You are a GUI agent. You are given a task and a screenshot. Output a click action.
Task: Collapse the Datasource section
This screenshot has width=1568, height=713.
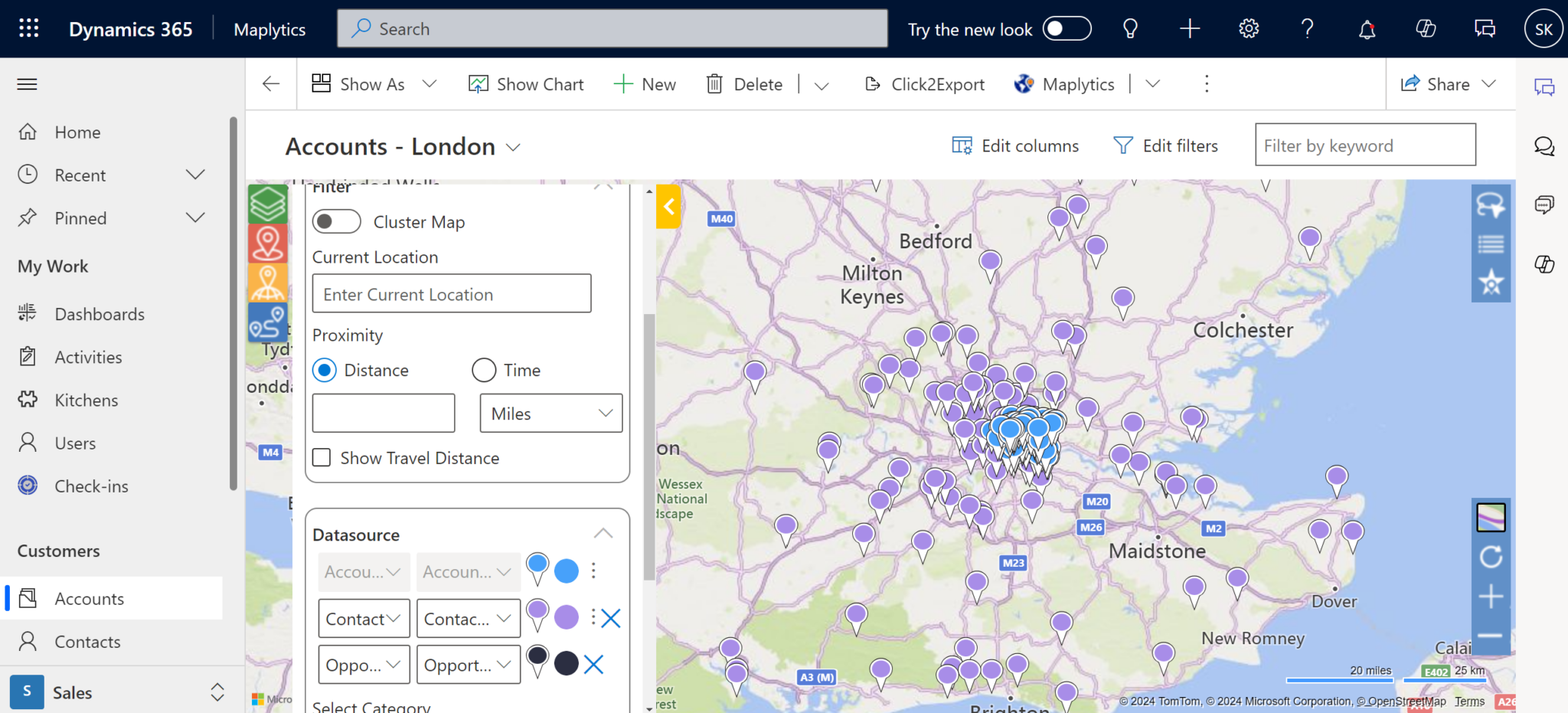[x=603, y=532]
